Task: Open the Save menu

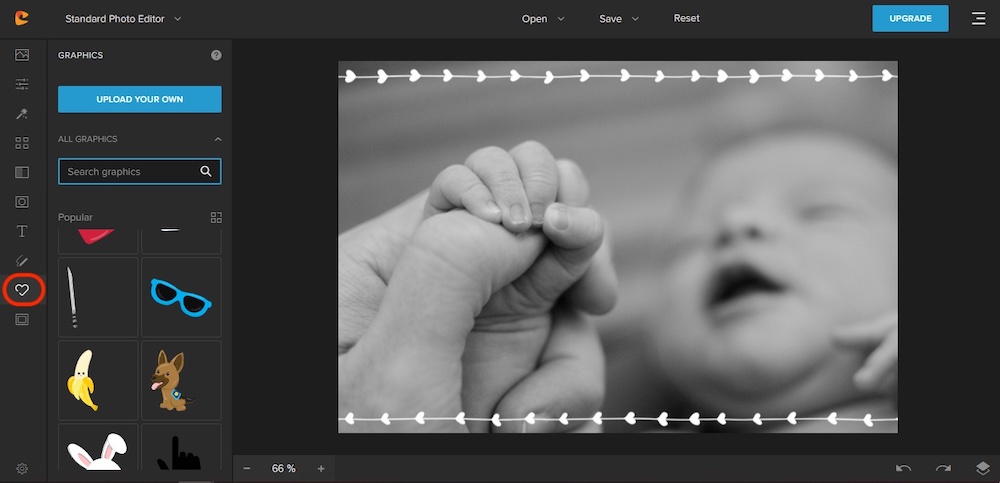Action: [x=619, y=19]
